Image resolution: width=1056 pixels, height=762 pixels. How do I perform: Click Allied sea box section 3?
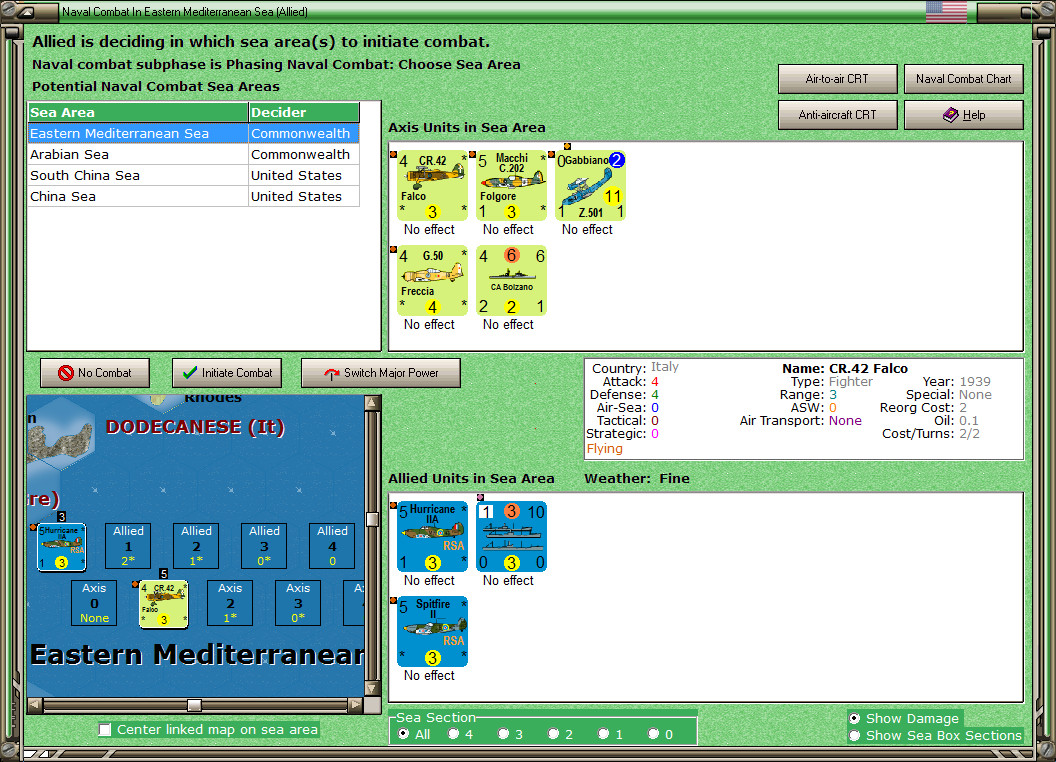click(x=264, y=546)
